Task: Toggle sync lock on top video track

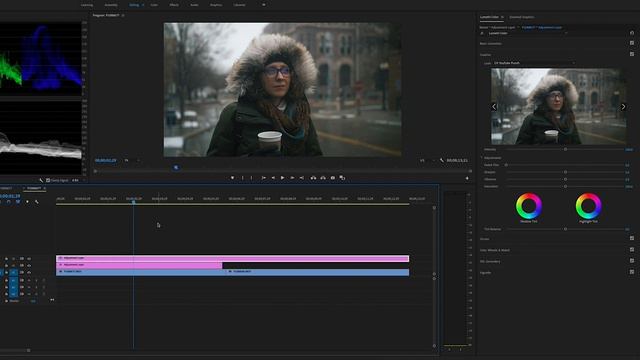Action: [22, 259]
